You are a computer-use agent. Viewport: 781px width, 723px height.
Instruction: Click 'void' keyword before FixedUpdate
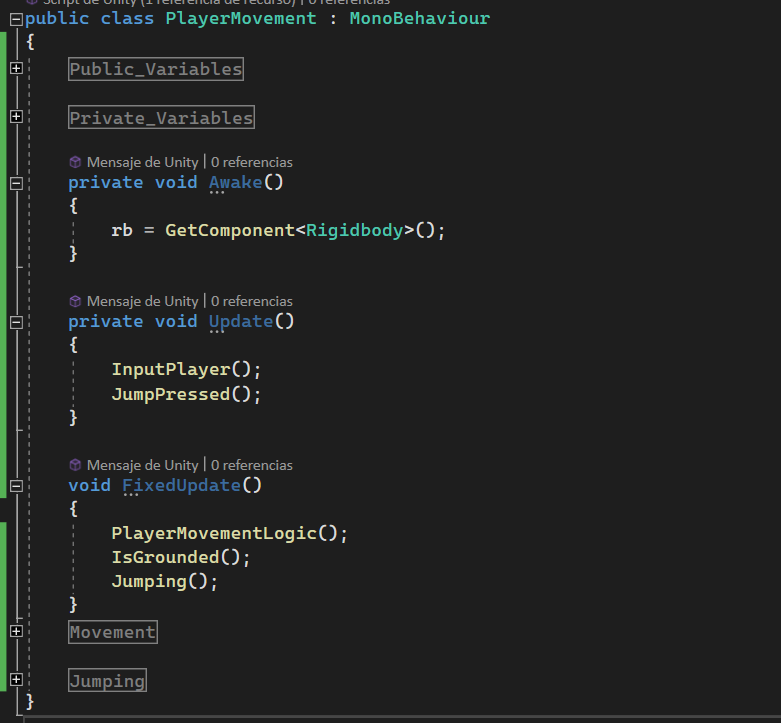point(90,485)
